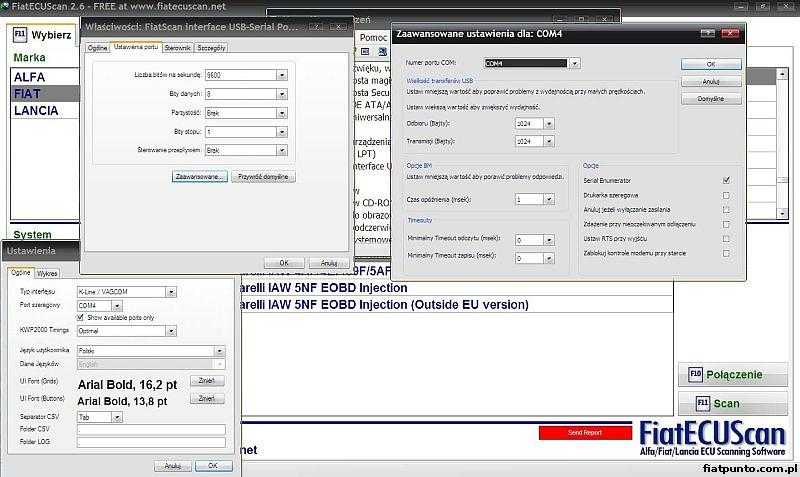This screenshot has height=477, width=800.
Task: Click the second toolbar icon under Pomoc
Action: point(382,52)
